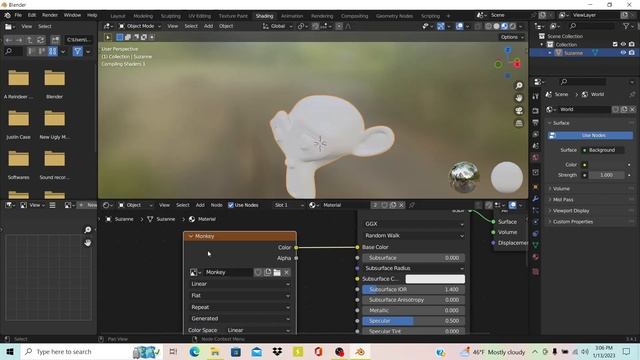Open the Modifier properties wrench tab
This screenshot has height=360, width=640.
click(536, 199)
